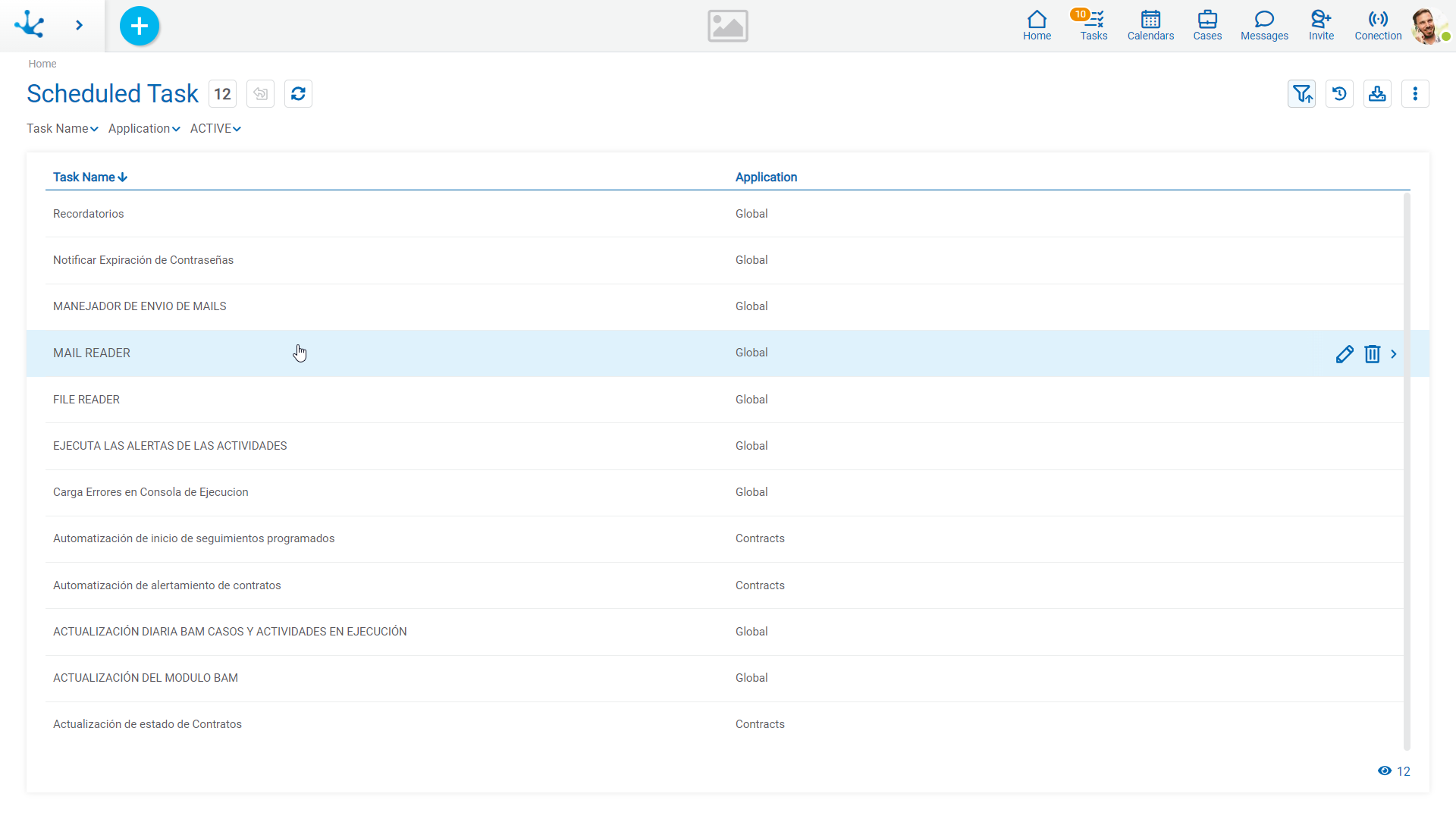The height and width of the screenshot is (819, 1456).
Task: Open the Tasks notification icon
Action: [1094, 25]
